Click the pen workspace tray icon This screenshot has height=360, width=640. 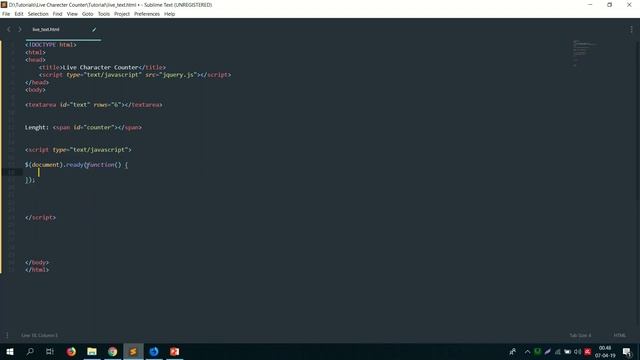547,351
